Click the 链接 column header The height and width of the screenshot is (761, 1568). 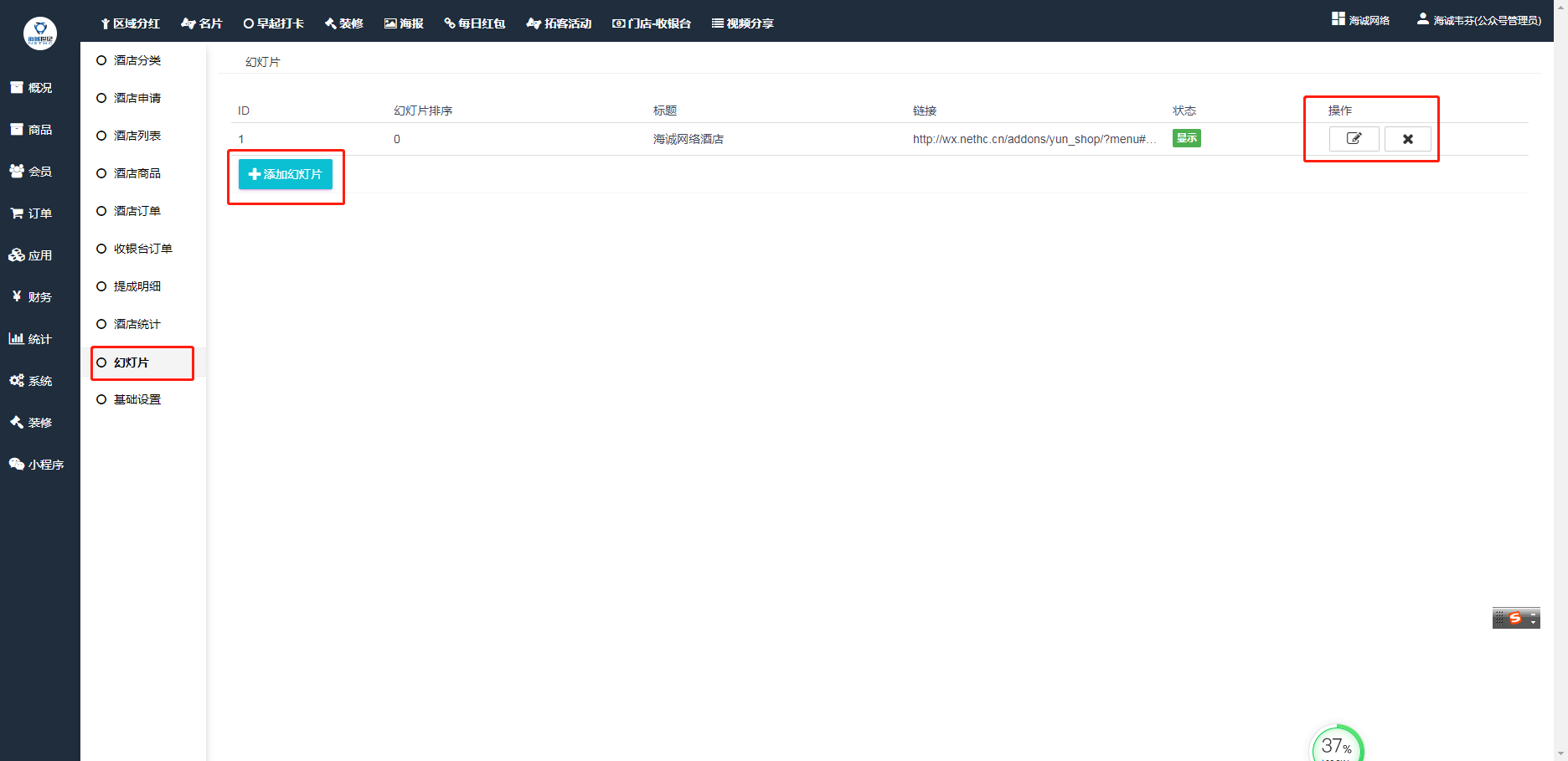[925, 111]
